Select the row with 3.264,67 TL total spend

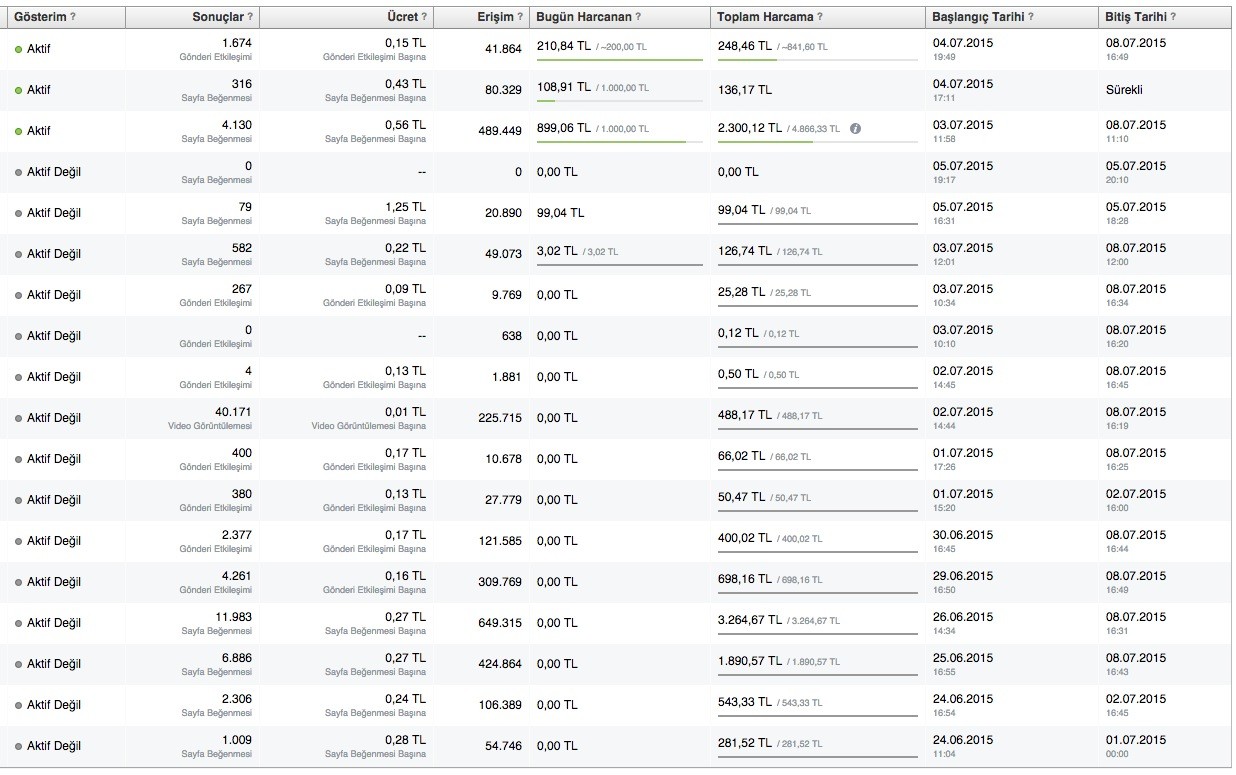[x=618, y=623]
